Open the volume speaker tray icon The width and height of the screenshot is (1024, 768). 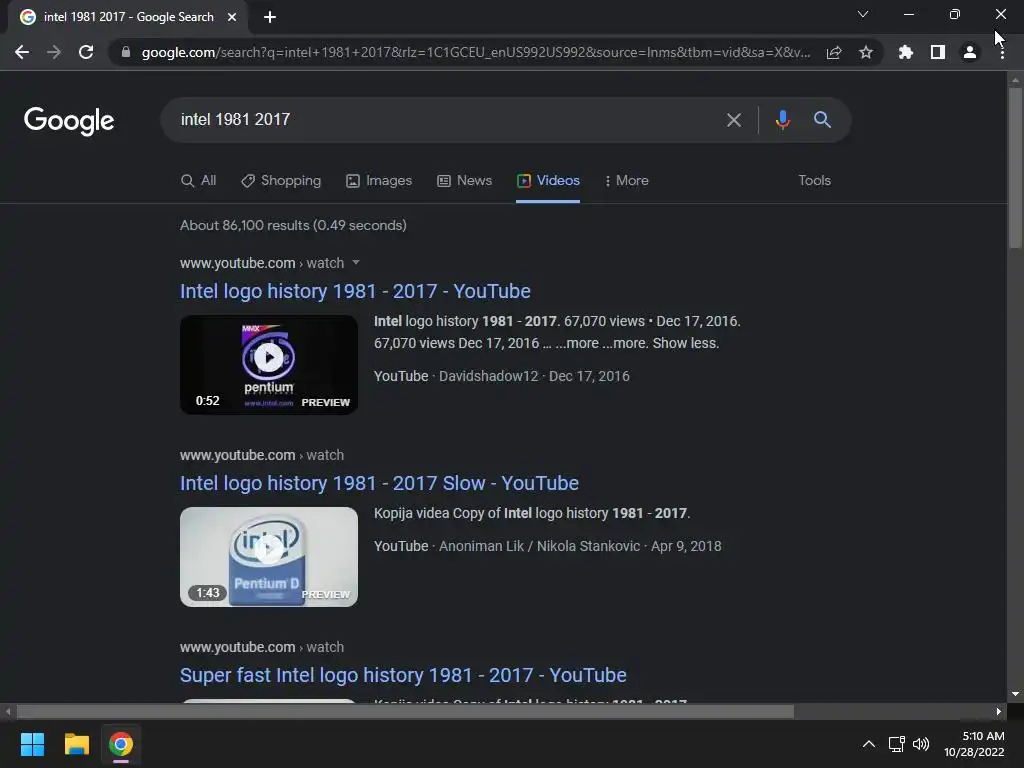coord(921,744)
